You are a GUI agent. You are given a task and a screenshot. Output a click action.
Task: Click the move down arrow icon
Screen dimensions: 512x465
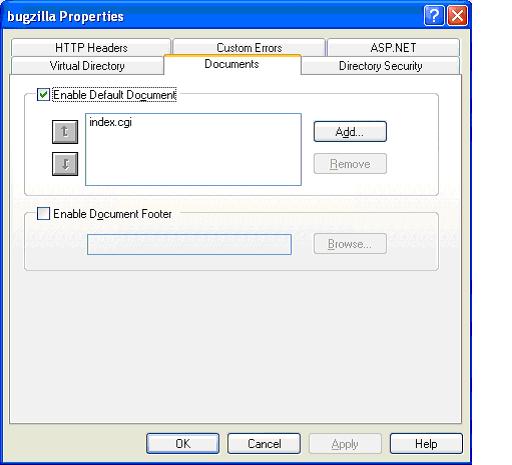[x=65, y=164]
